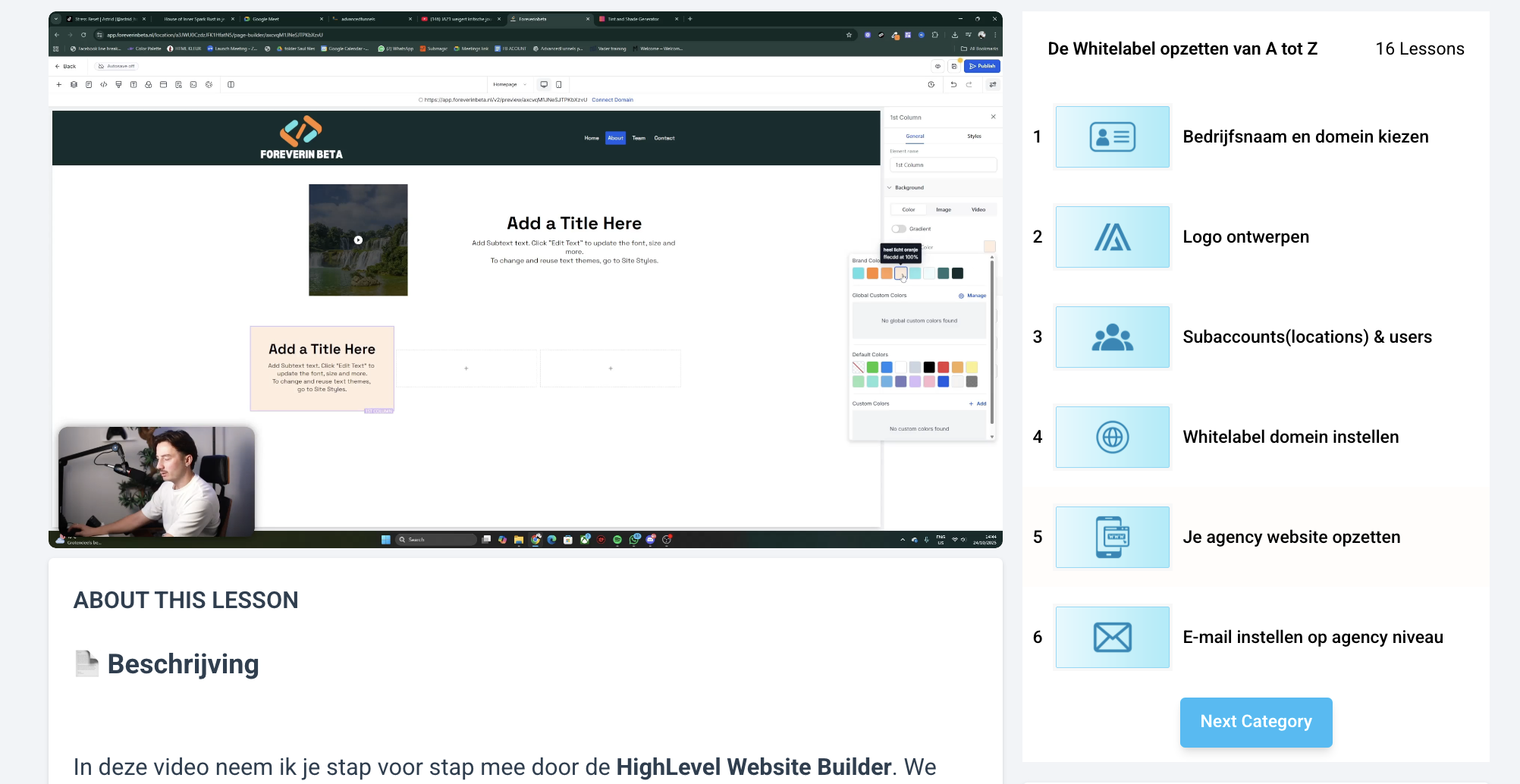
Task: Open Spotify from the Windows taskbar
Action: 617,540
